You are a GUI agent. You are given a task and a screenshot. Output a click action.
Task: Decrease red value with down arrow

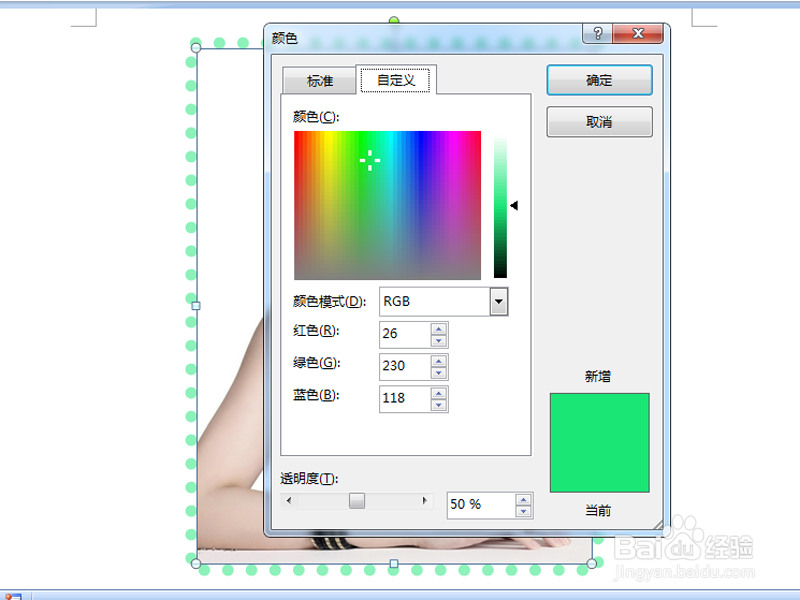pos(439,341)
